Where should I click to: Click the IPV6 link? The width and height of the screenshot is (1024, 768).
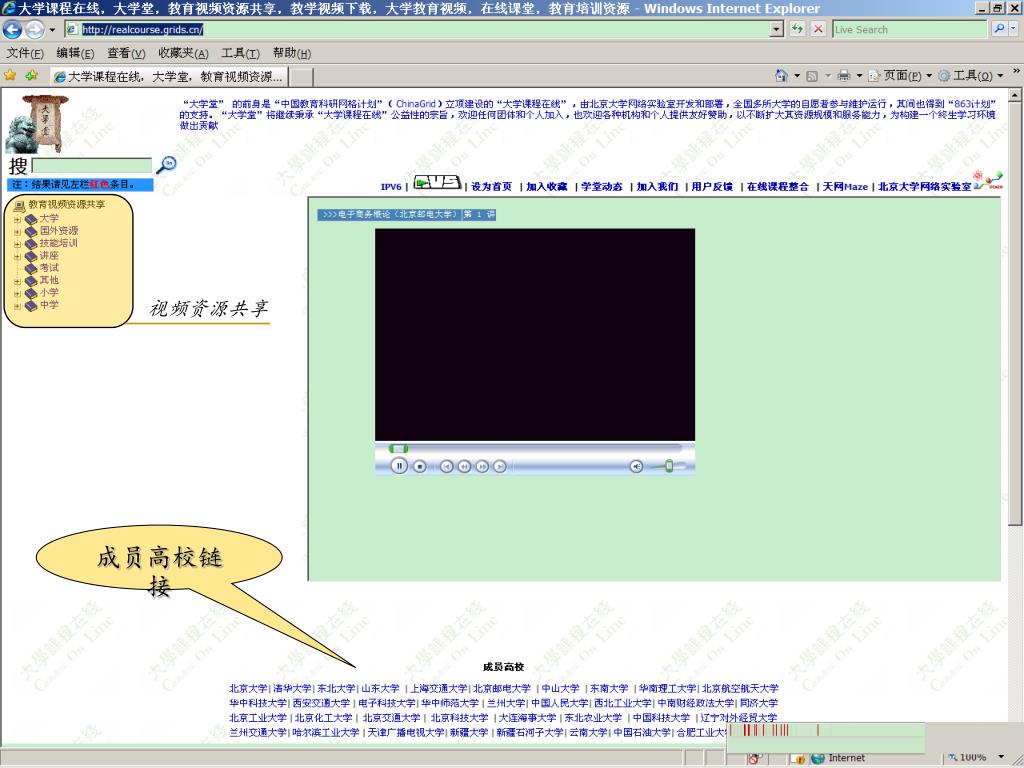[391, 187]
